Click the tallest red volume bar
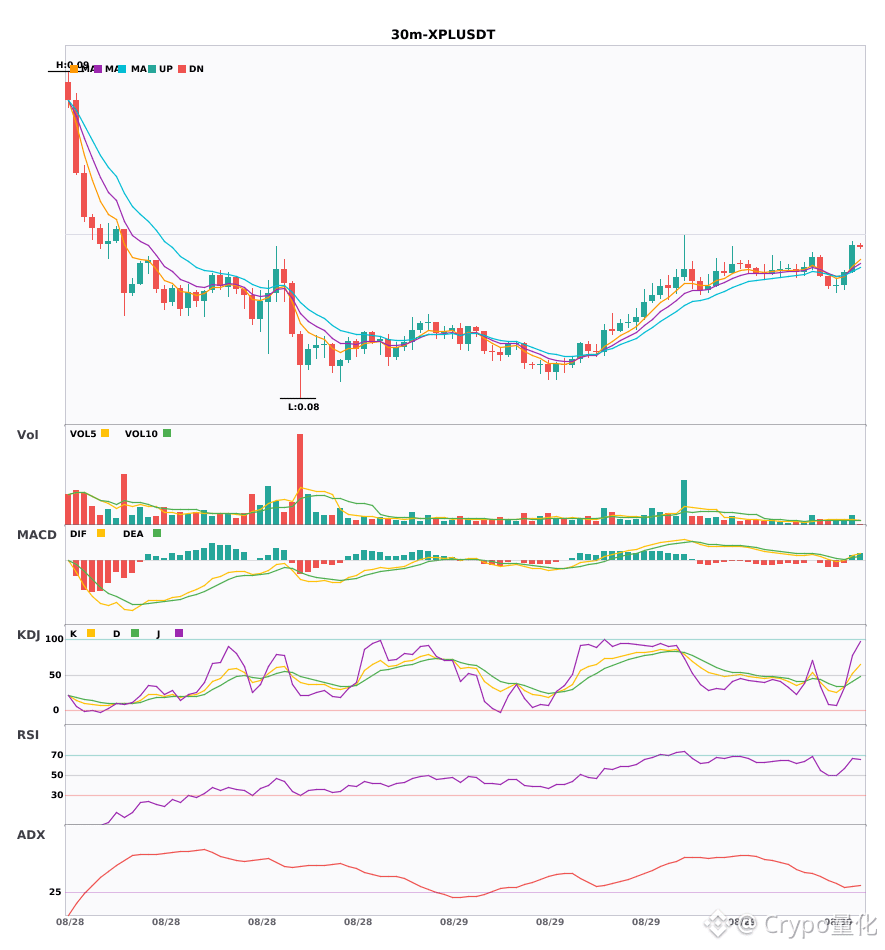885x950 pixels. tap(300, 479)
